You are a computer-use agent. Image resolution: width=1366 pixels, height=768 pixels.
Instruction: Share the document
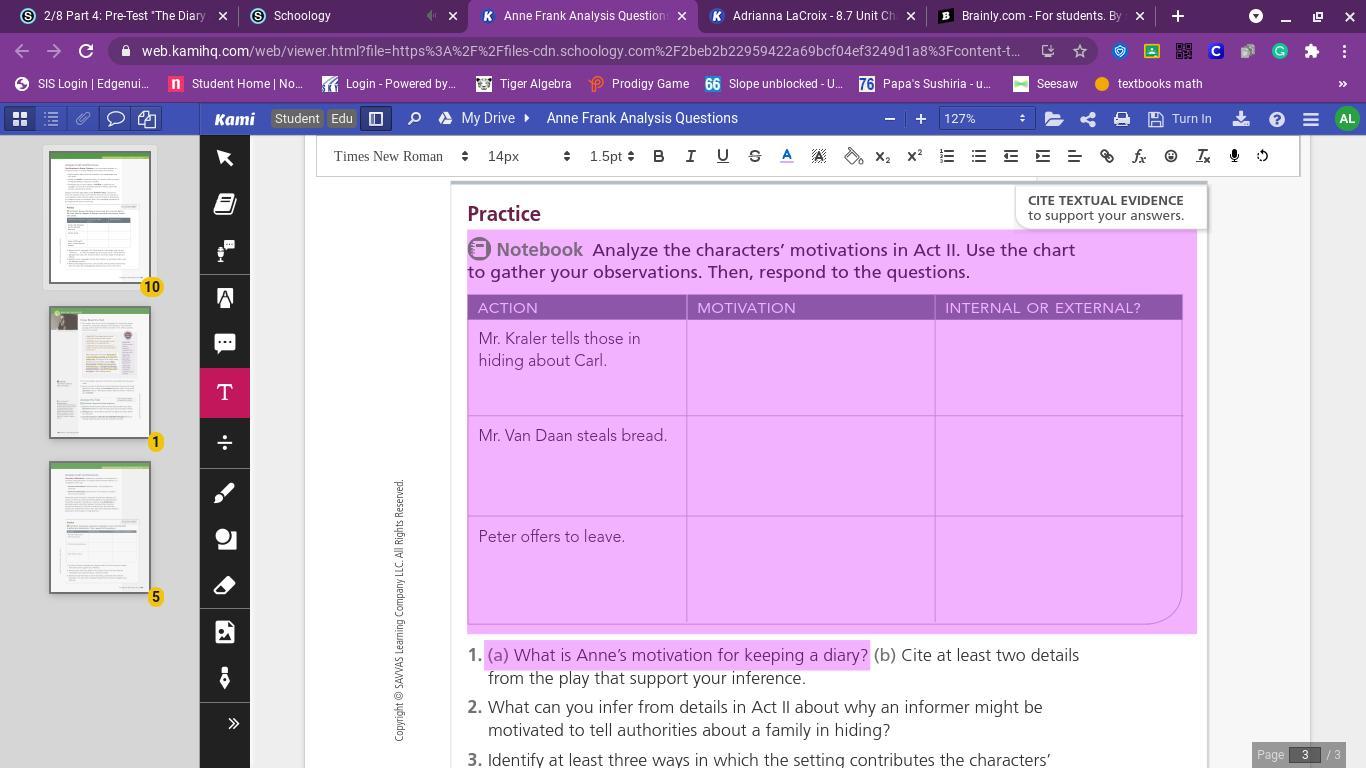click(x=1088, y=119)
